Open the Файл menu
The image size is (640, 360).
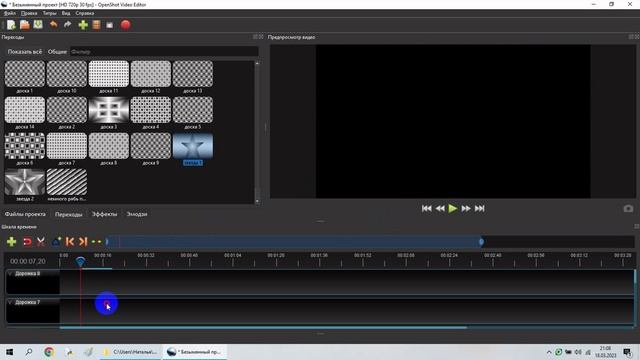(x=10, y=13)
